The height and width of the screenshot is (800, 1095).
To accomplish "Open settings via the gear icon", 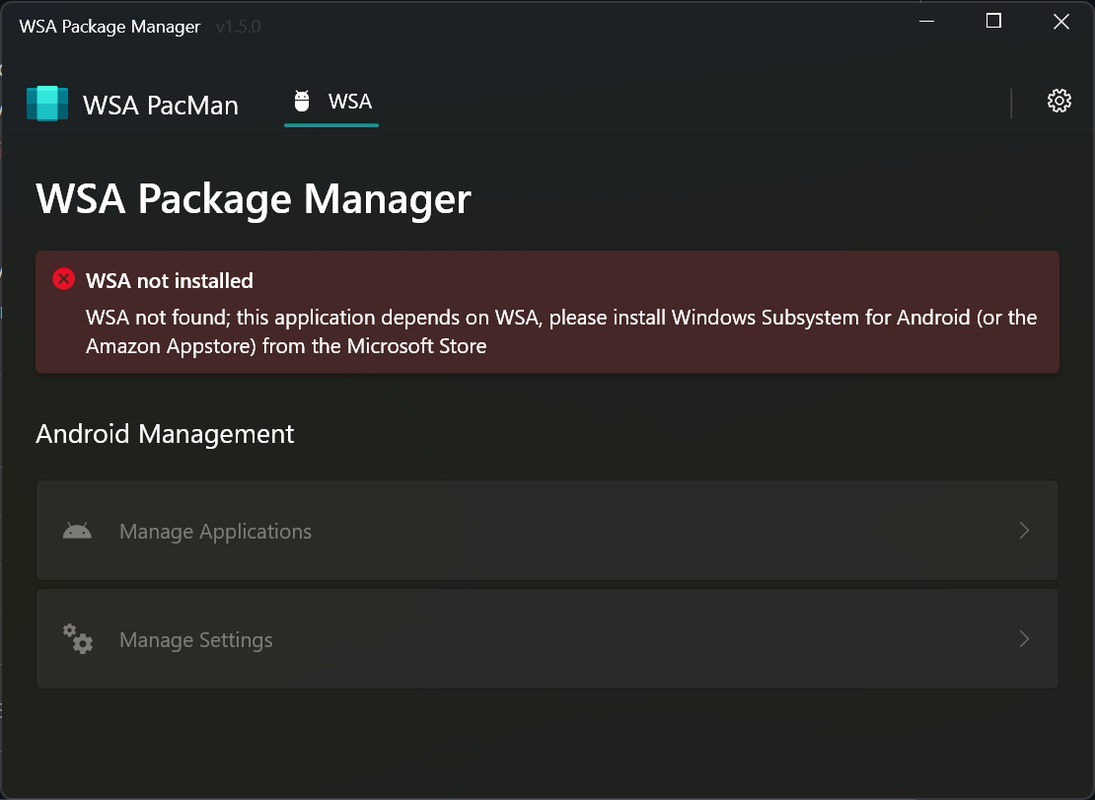I will coord(1059,101).
